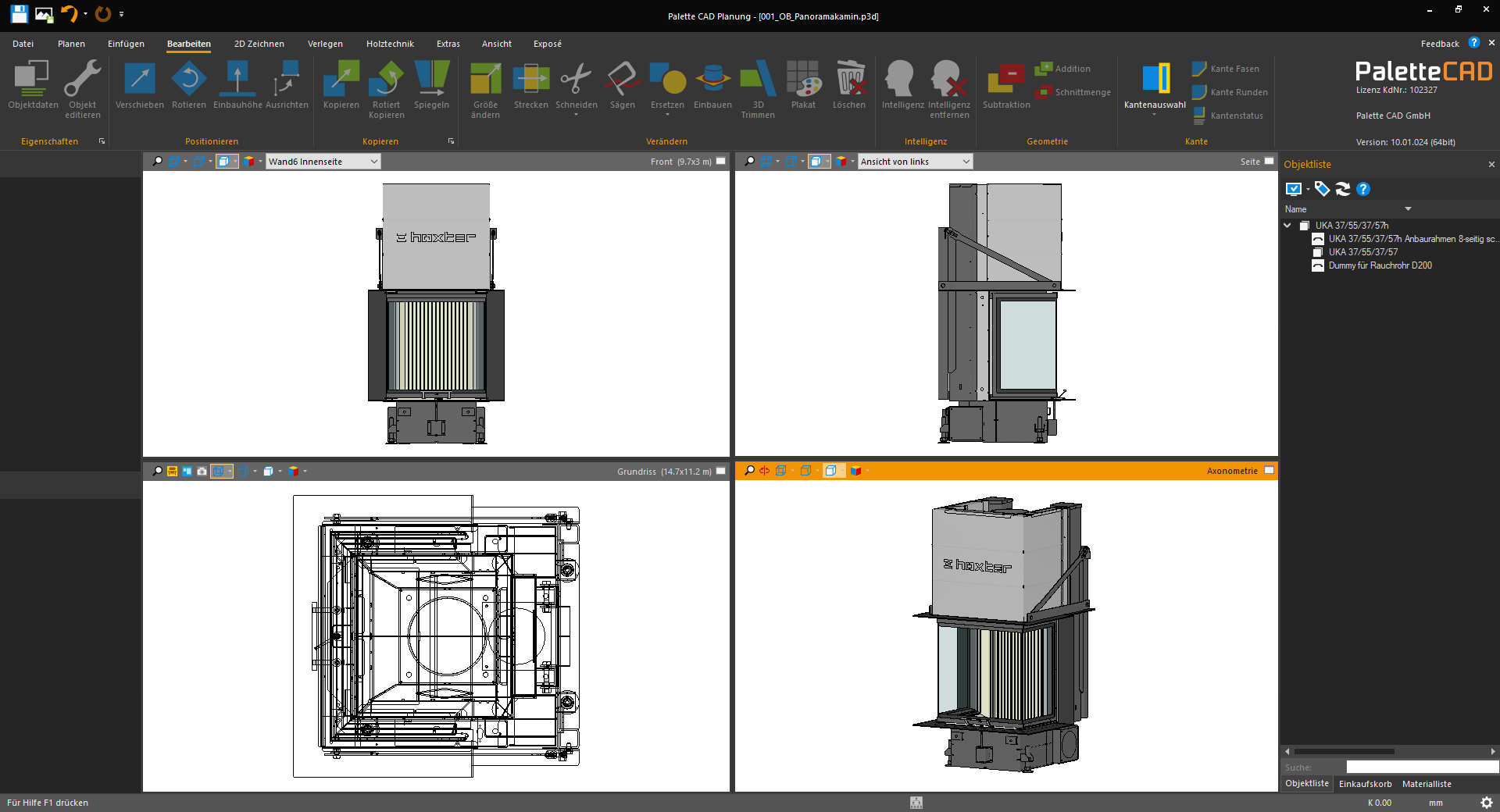Activate the Spiegeln mirror tool
Viewport: 1500px width, 812px height.
(431, 87)
